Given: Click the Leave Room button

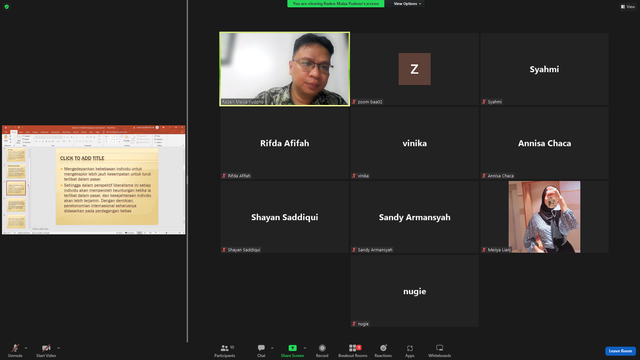Looking at the screenshot, I should [620, 351].
